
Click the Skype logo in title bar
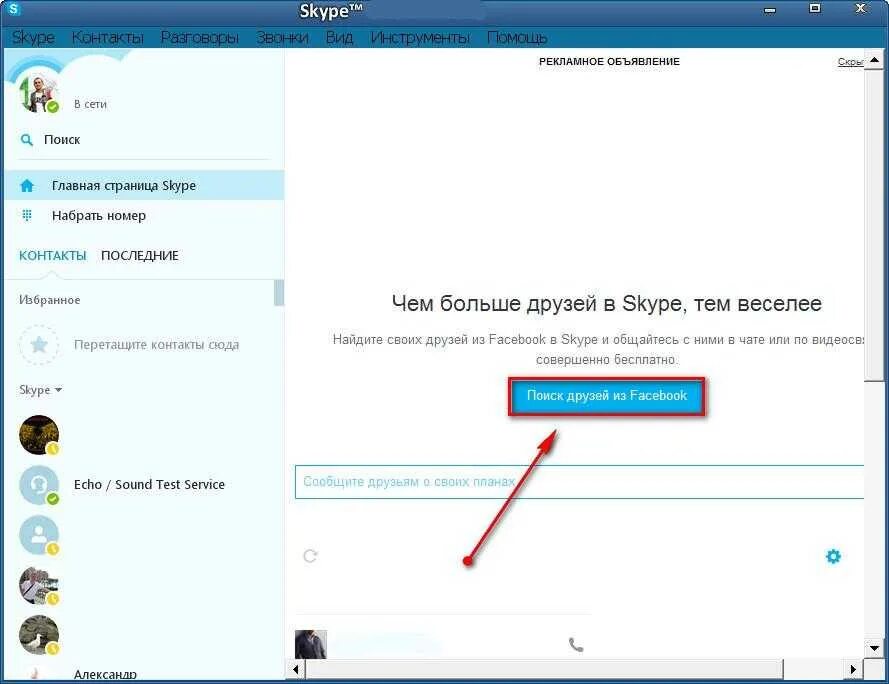pyautogui.click(x=13, y=9)
